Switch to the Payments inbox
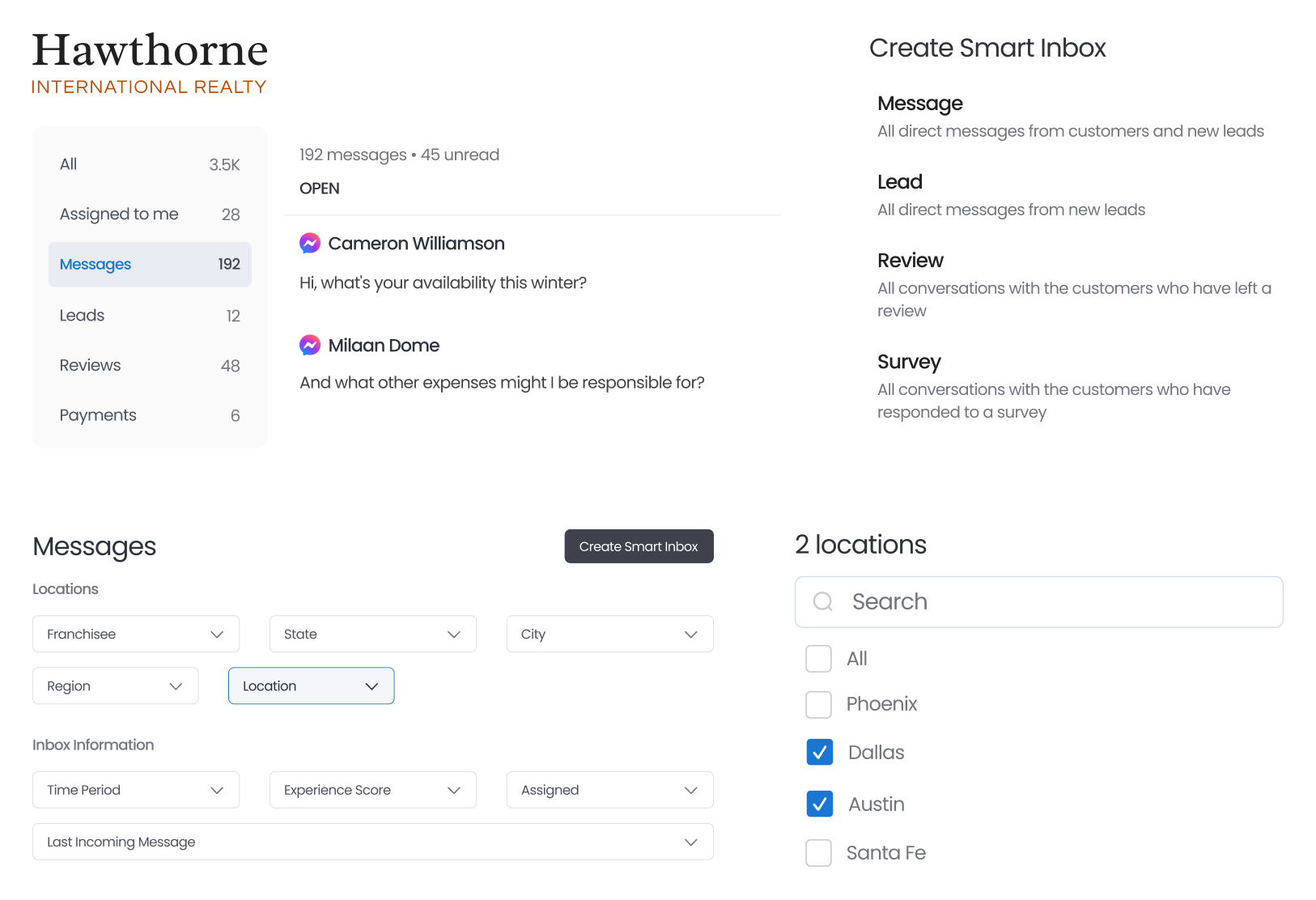Image resolution: width=1316 pixels, height=900 pixels. [x=150, y=415]
